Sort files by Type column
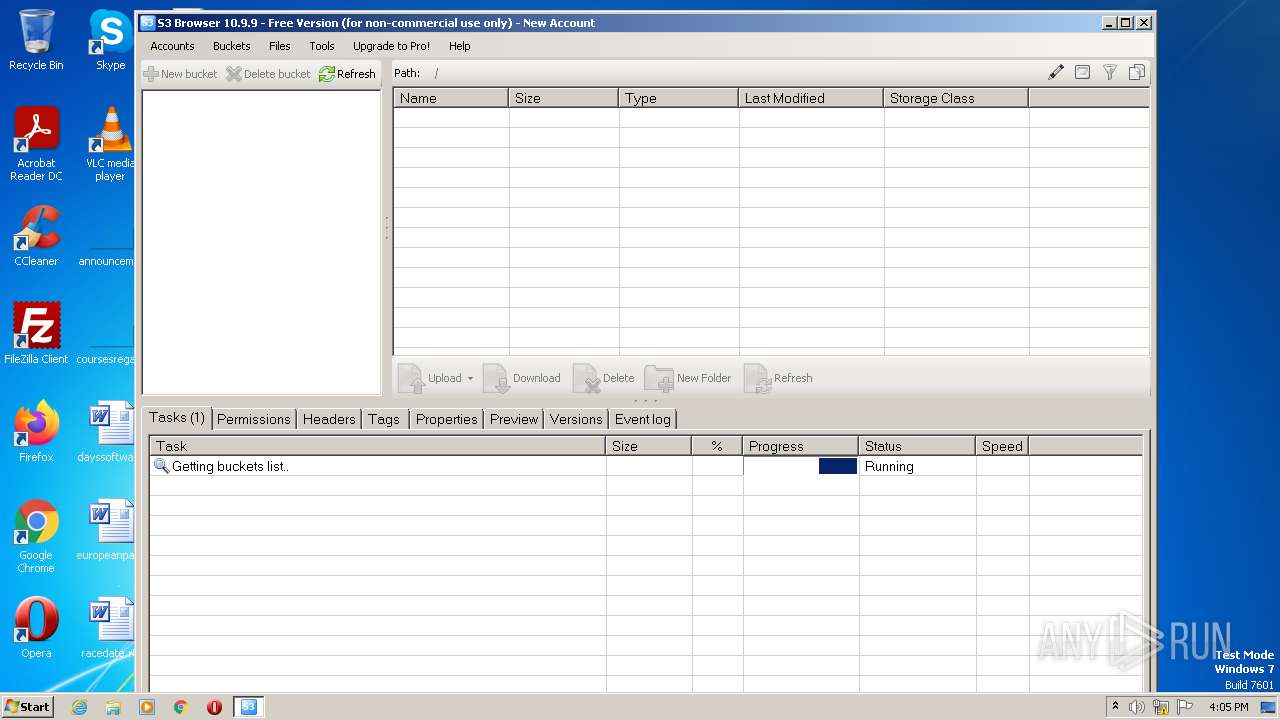Viewport: 1280px width, 720px height. click(x=679, y=98)
